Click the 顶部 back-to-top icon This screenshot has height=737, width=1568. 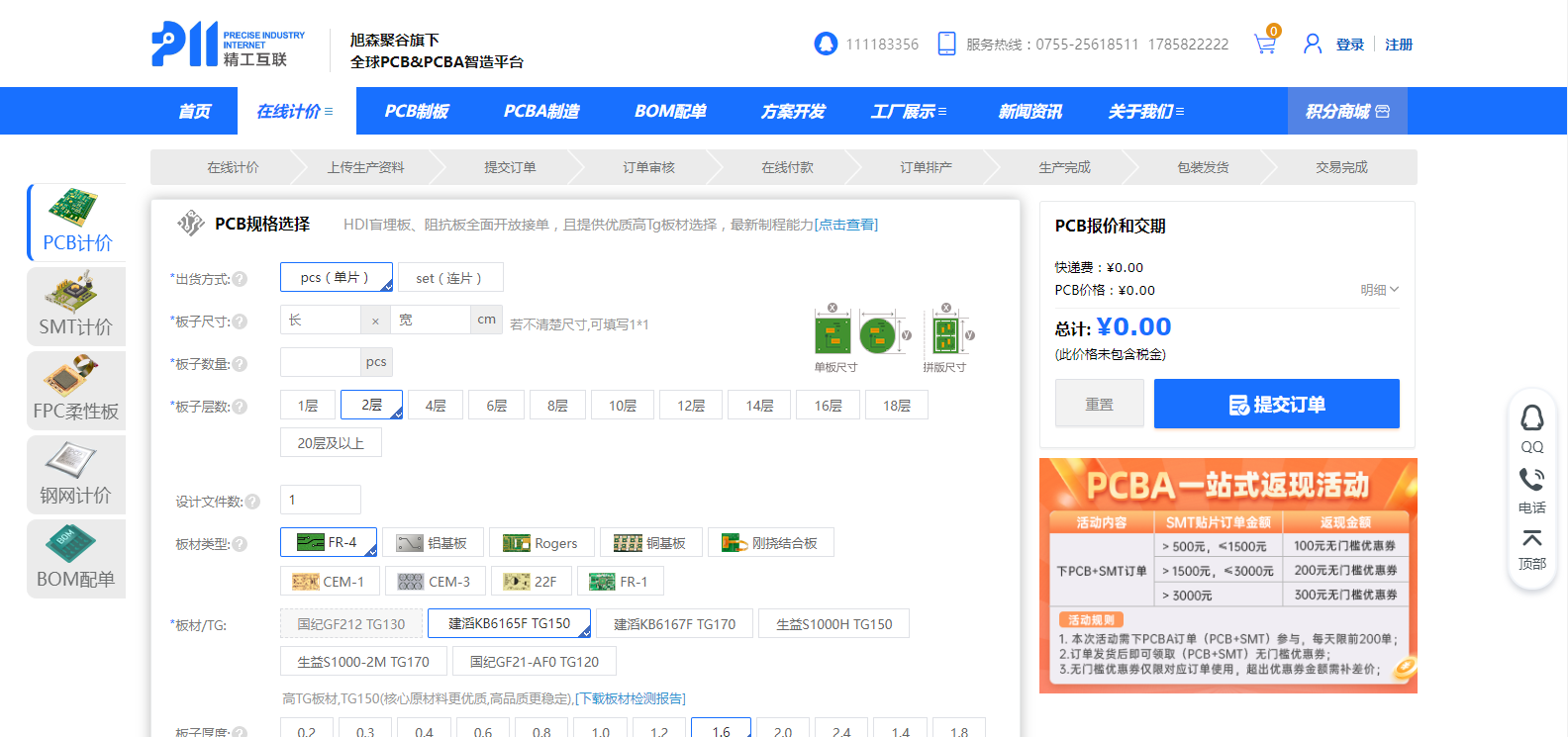click(1531, 549)
